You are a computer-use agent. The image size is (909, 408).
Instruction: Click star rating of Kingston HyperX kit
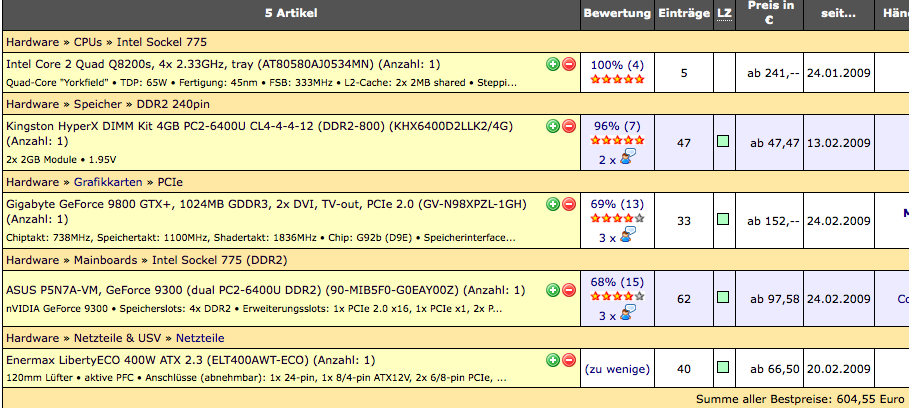point(617,140)
